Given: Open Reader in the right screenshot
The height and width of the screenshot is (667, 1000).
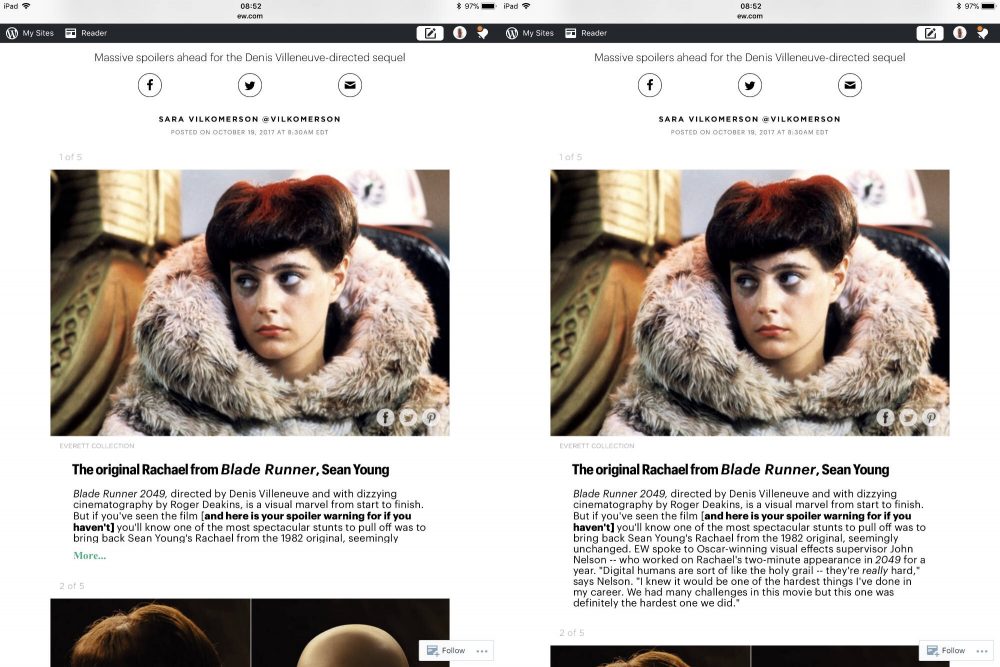Looking at the screenshot, I should click(x=586, y=33).
